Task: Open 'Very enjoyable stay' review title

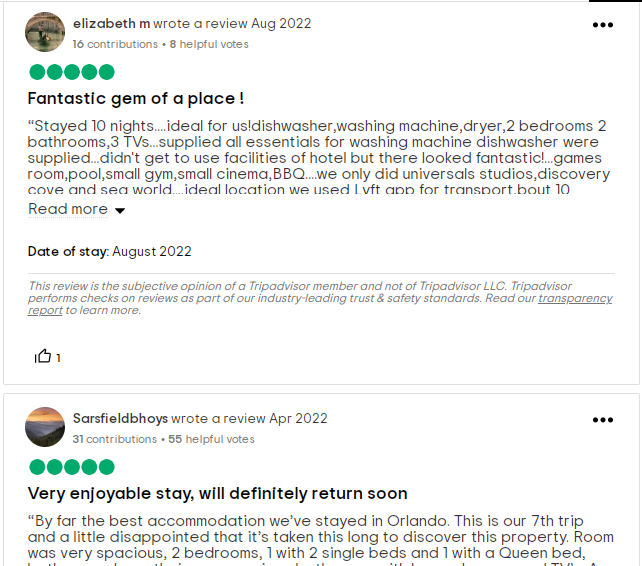Action: 217,493
